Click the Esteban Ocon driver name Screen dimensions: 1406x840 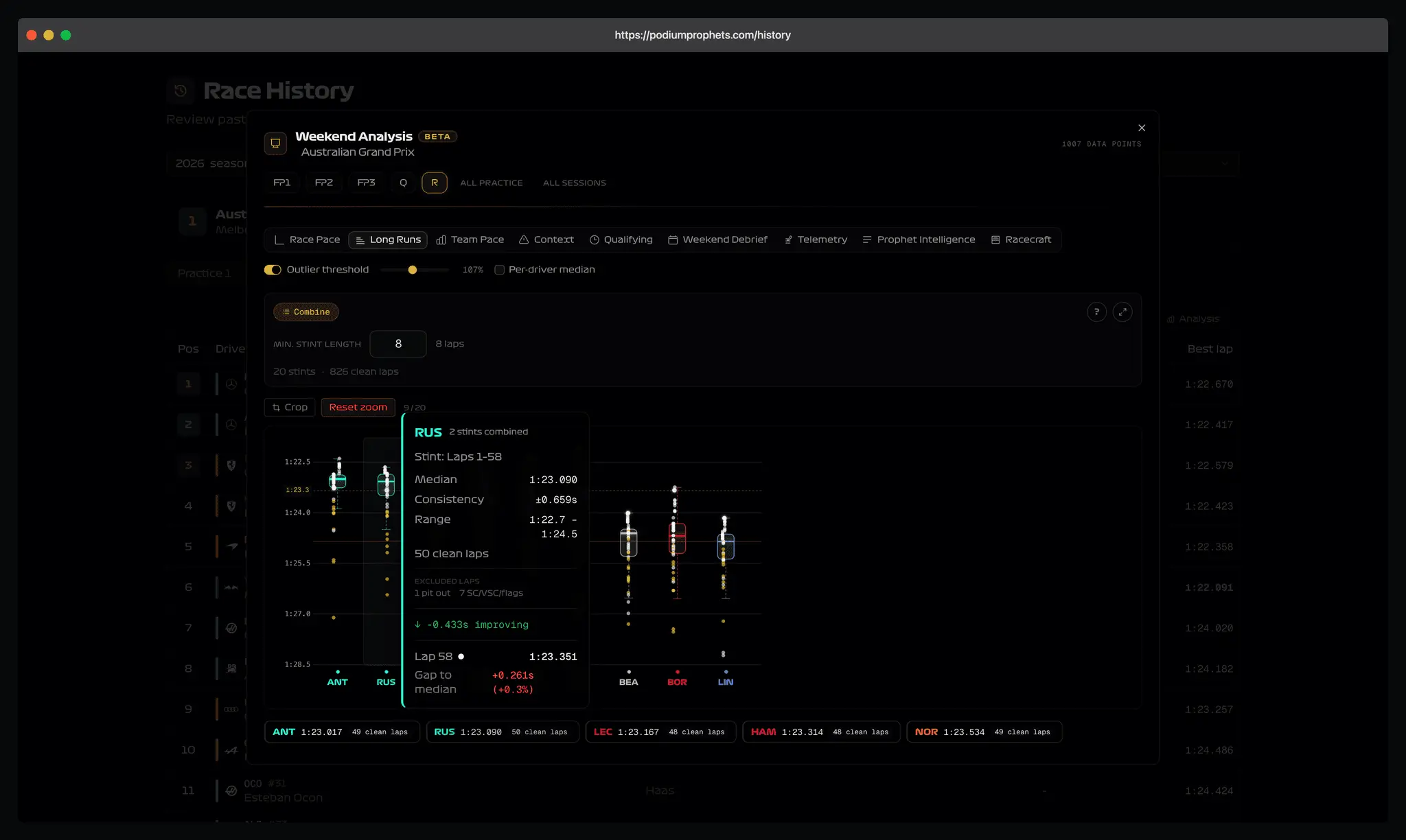(283, 797)
